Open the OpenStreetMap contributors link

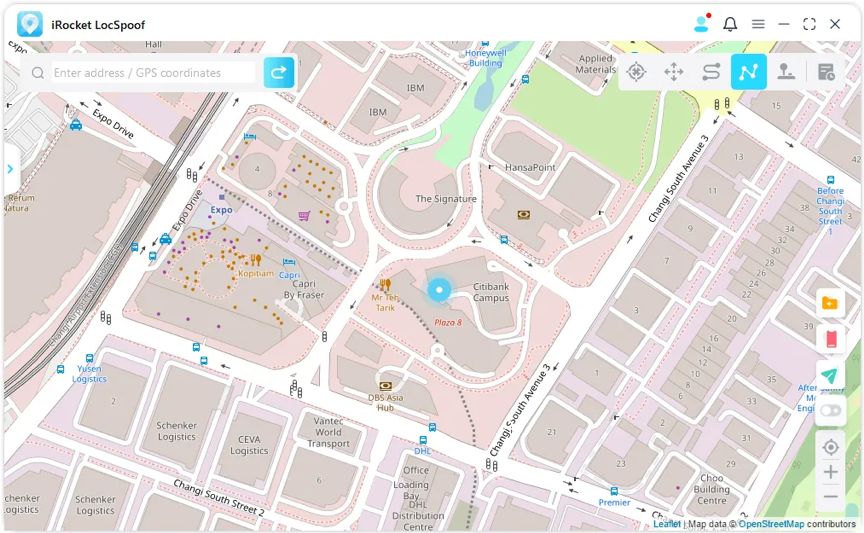tap(770, 524)
